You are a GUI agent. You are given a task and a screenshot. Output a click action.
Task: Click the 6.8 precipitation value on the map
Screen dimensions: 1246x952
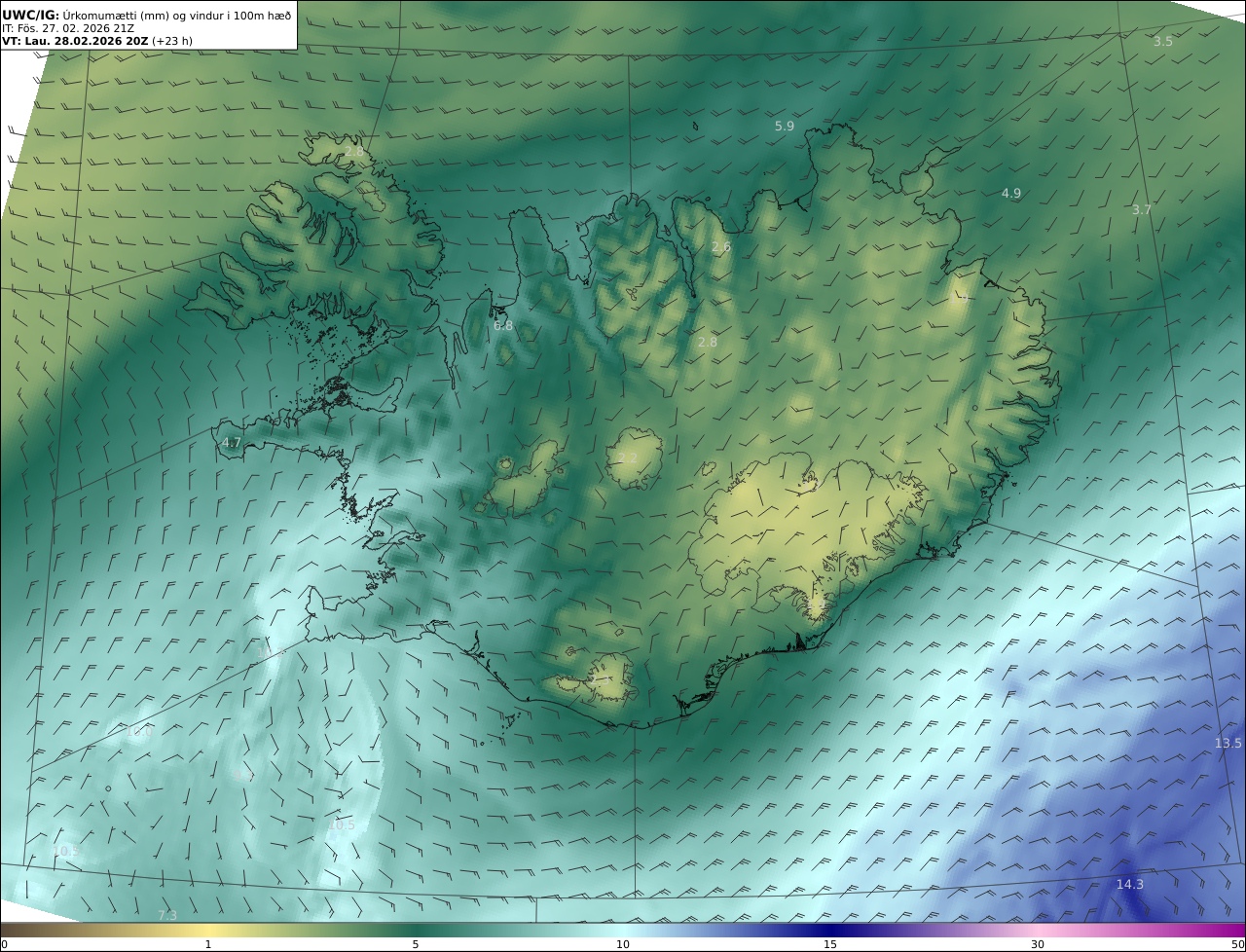pyautogui.click(x=503, y=326)
